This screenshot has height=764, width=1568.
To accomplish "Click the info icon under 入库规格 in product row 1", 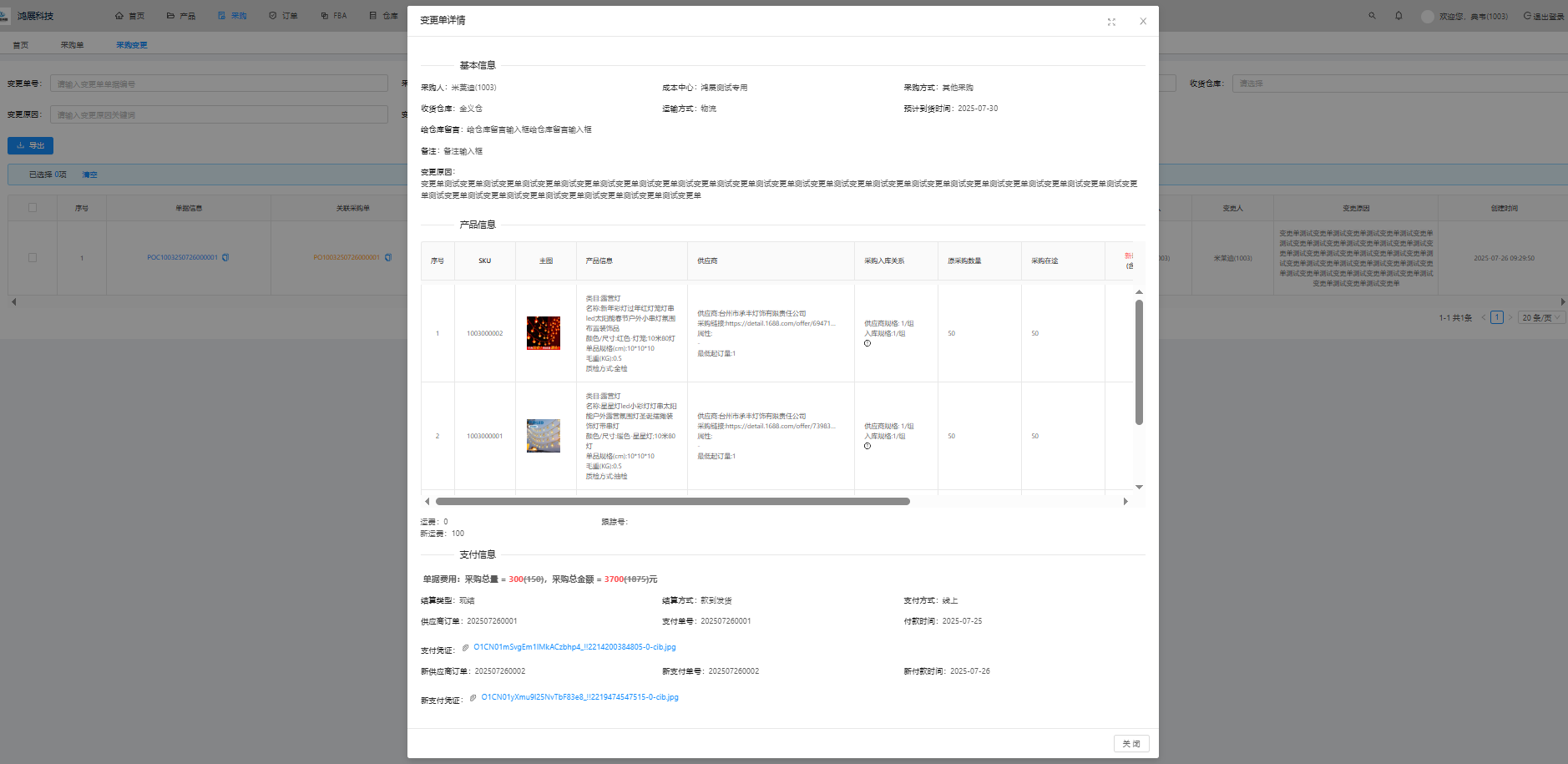I will 867,343.
